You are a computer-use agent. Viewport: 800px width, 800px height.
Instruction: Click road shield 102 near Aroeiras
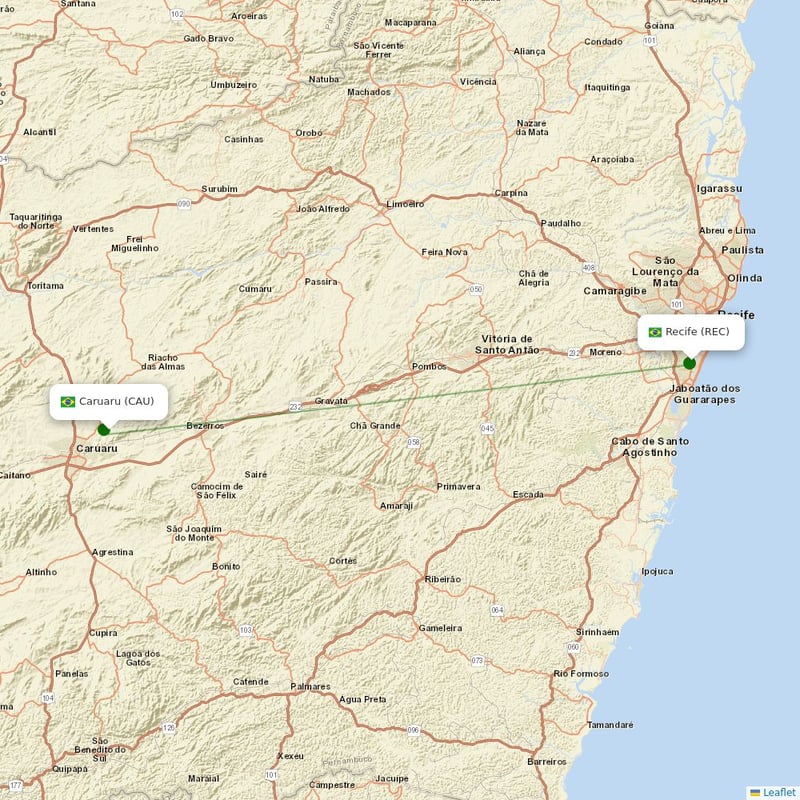[177, 14]
